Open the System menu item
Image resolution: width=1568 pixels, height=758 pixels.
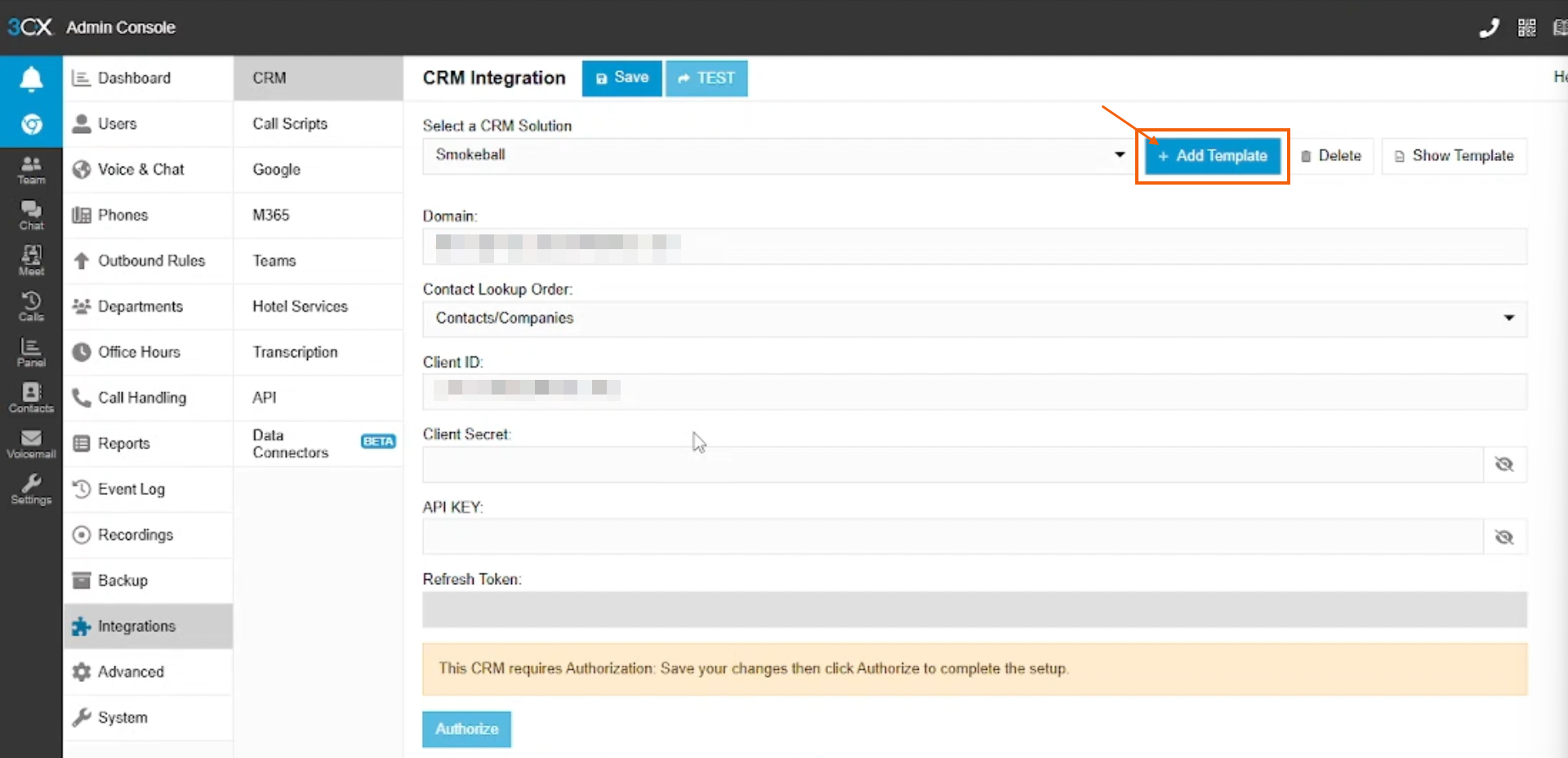point(148,718)
